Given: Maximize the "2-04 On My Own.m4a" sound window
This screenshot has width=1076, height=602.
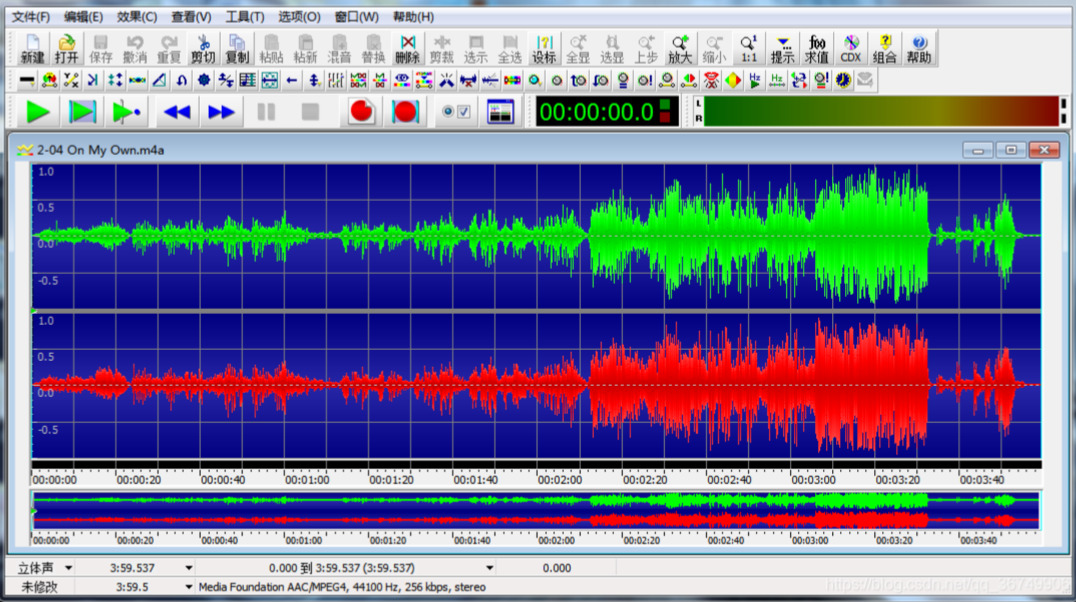Looking at the screenshot, I should coord(1011,150).
